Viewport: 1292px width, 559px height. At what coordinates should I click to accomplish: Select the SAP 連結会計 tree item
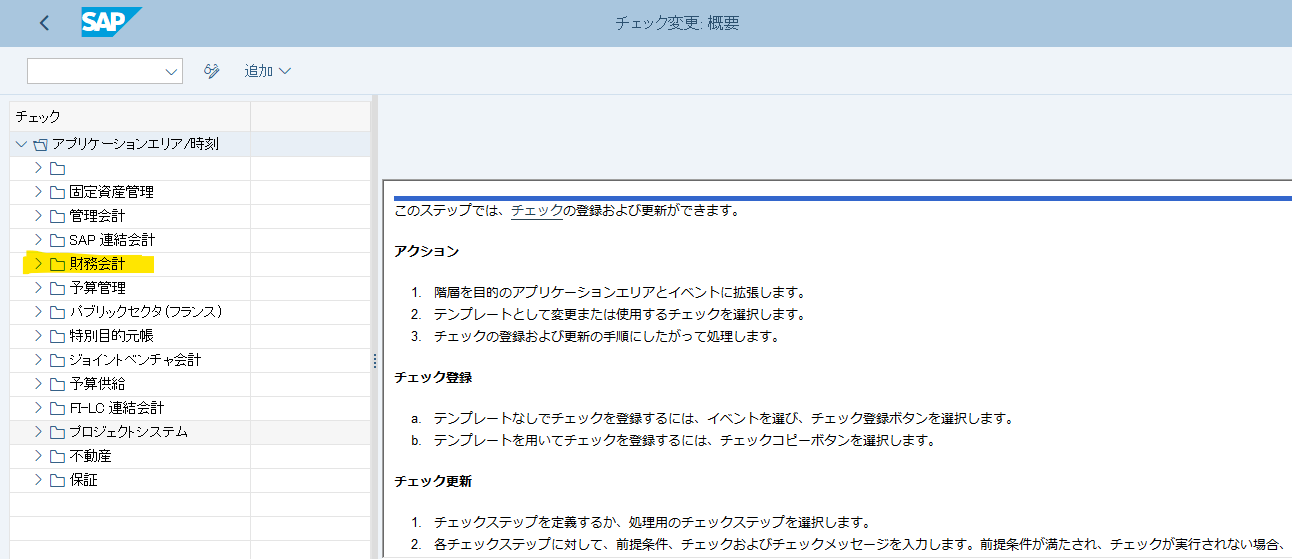coord(112,240)
